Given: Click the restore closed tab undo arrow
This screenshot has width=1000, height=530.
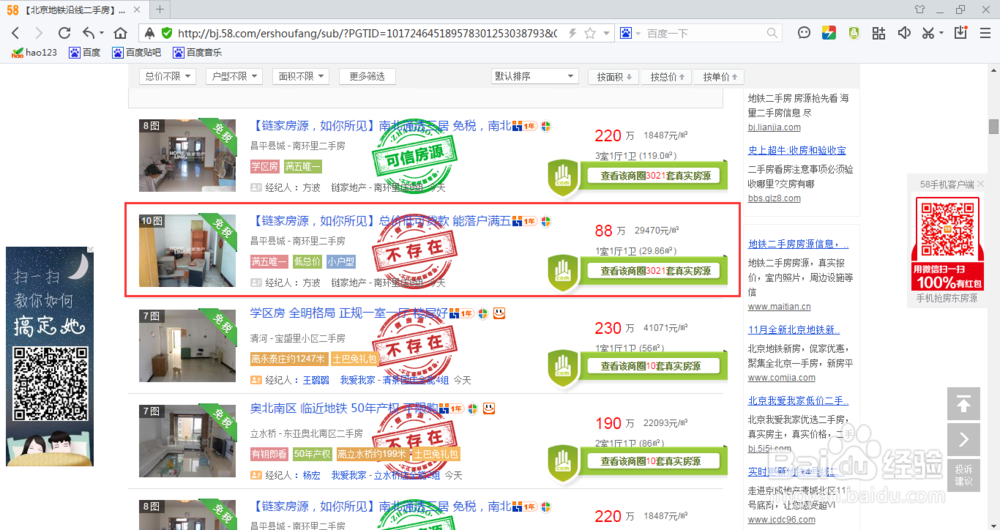Looking at the screenshot, I should [x=88, y=33].
